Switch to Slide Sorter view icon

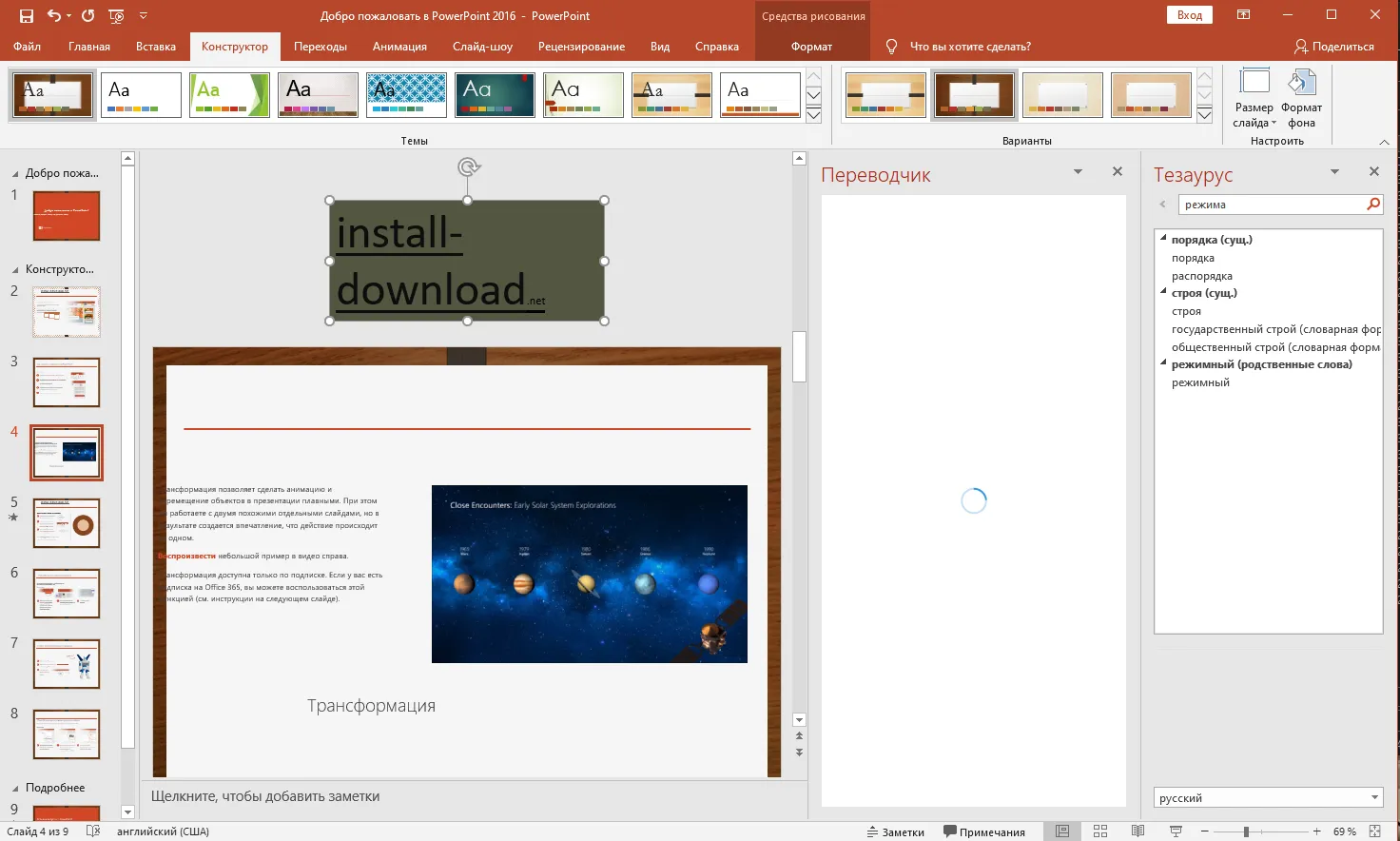pos(1100,831)
